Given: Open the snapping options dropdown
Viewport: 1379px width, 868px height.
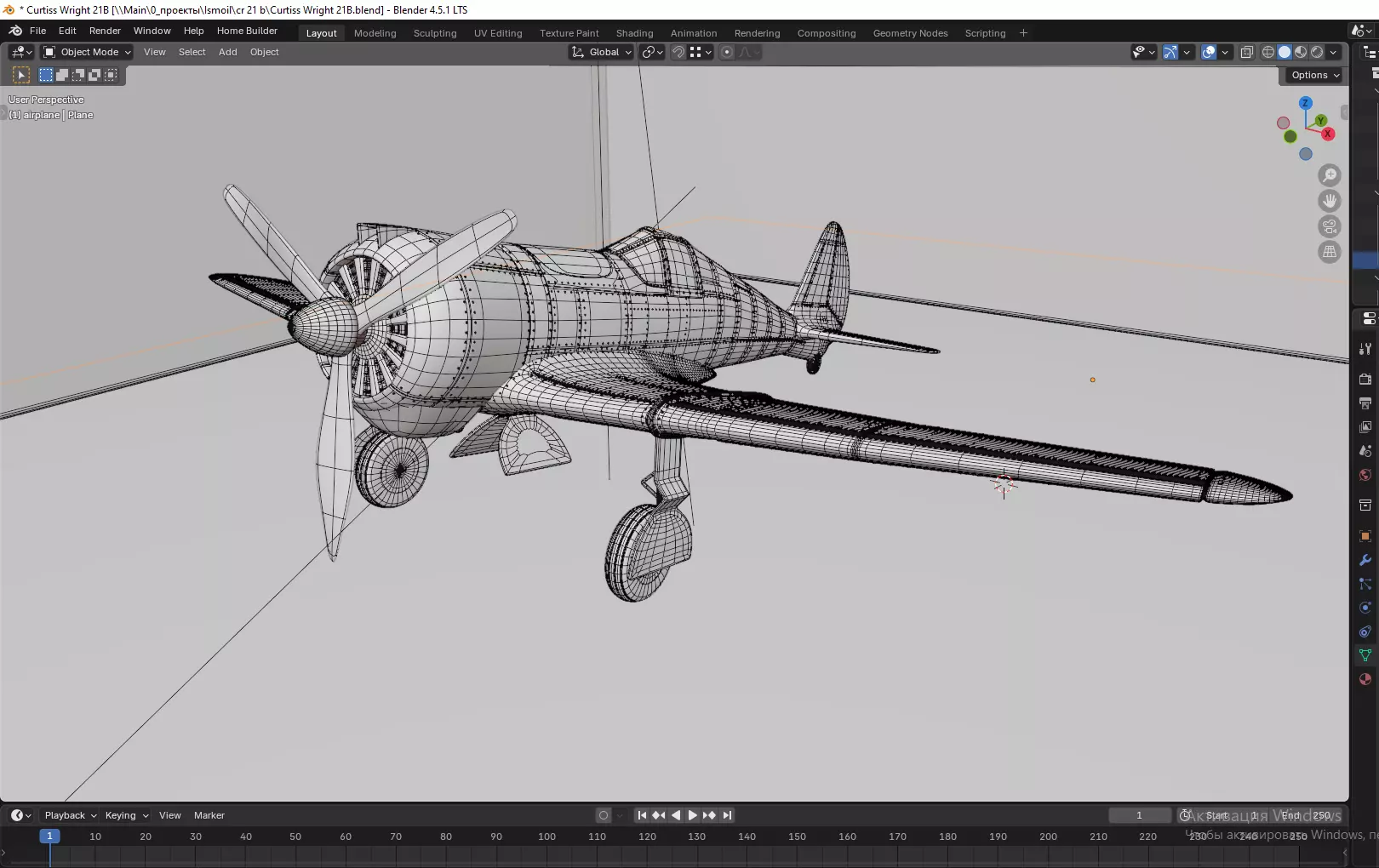Looking at the screenshot, I should (701, 52).
